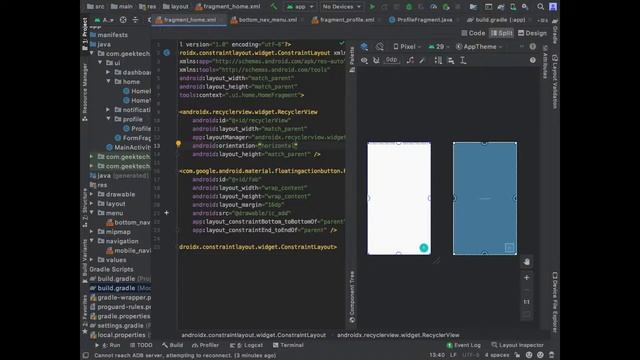Click the floating action button in design preview

pyautogui.click(x=424, y=247)
